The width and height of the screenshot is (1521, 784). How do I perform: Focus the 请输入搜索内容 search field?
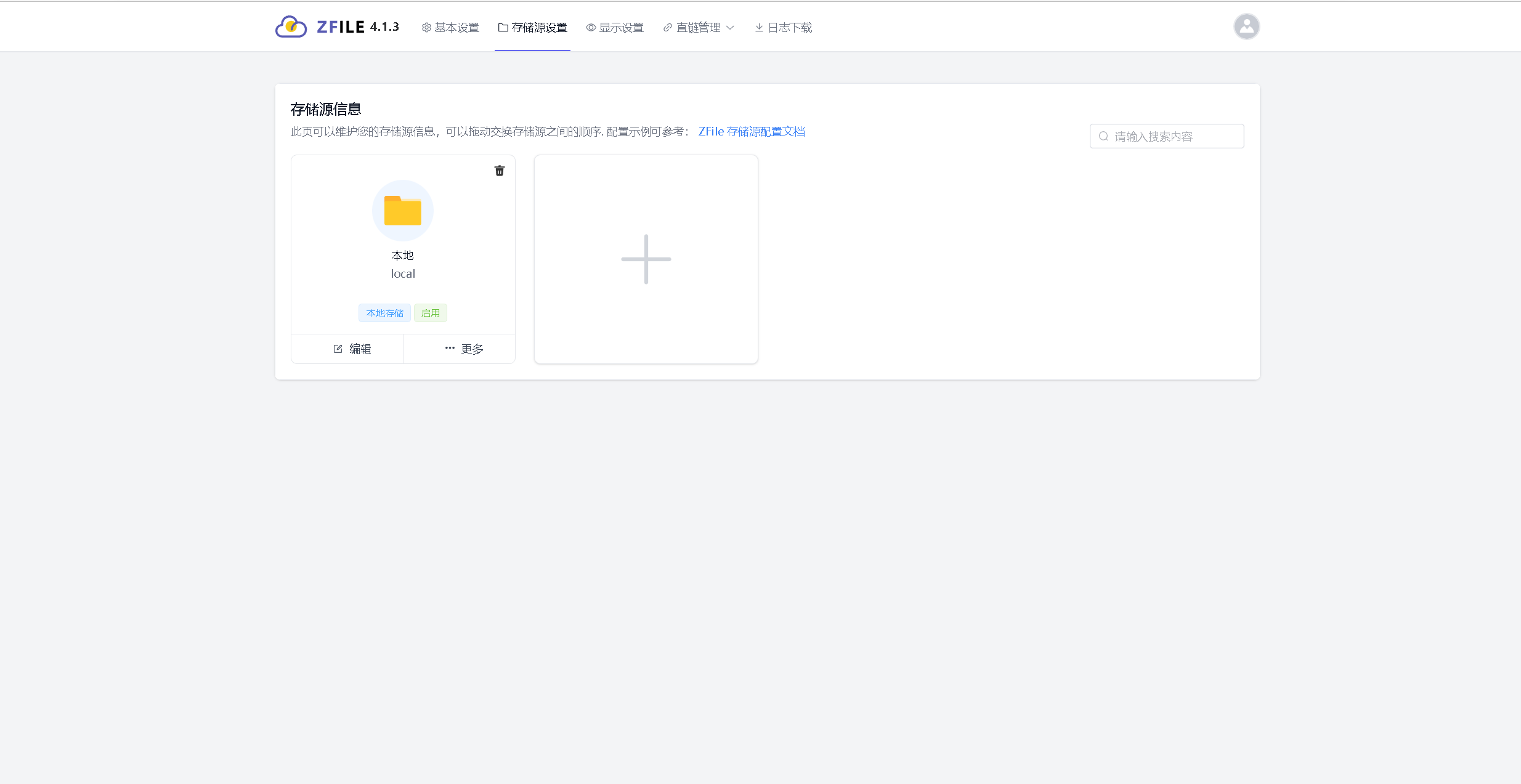point(1174,136)
